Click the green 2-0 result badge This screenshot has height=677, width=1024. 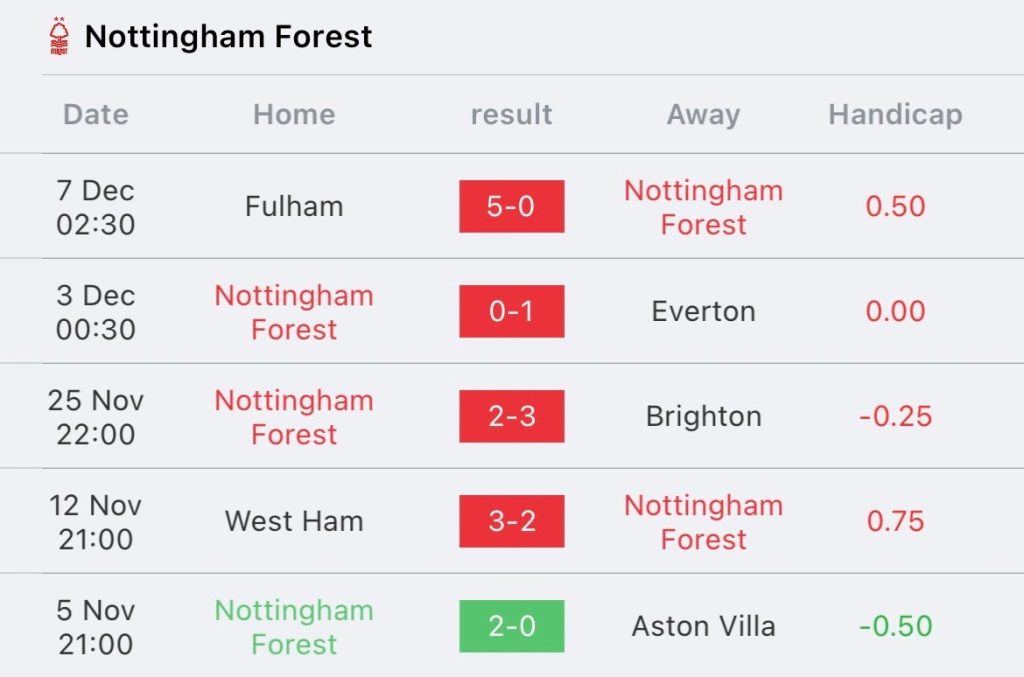click(511, 626)
